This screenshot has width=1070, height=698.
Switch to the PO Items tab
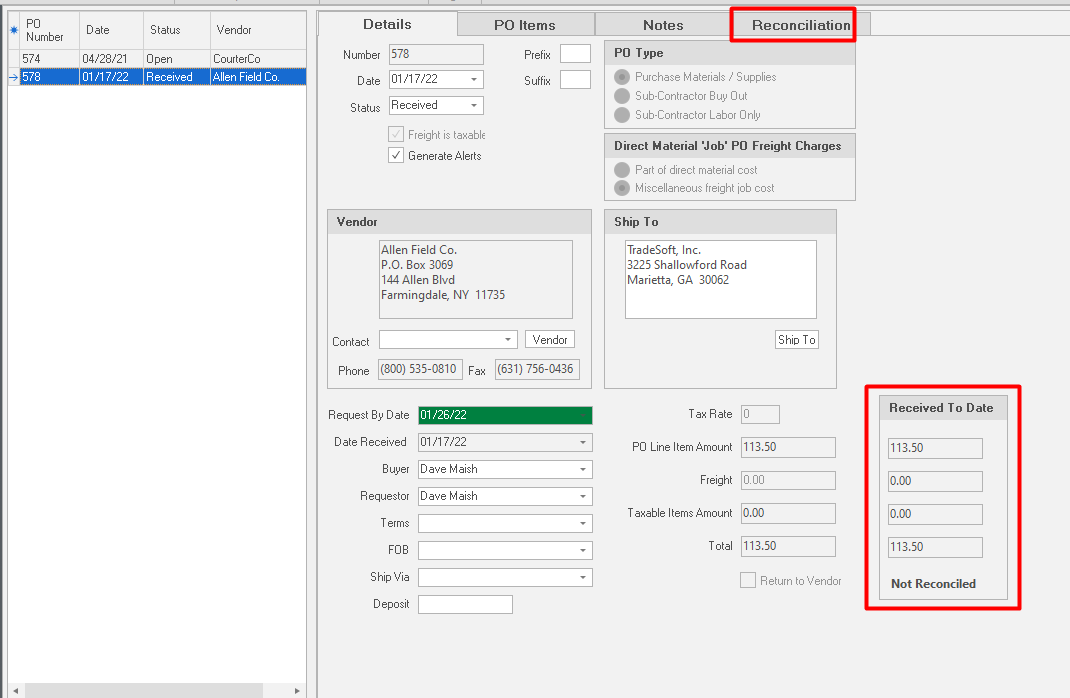click(524, 25)
